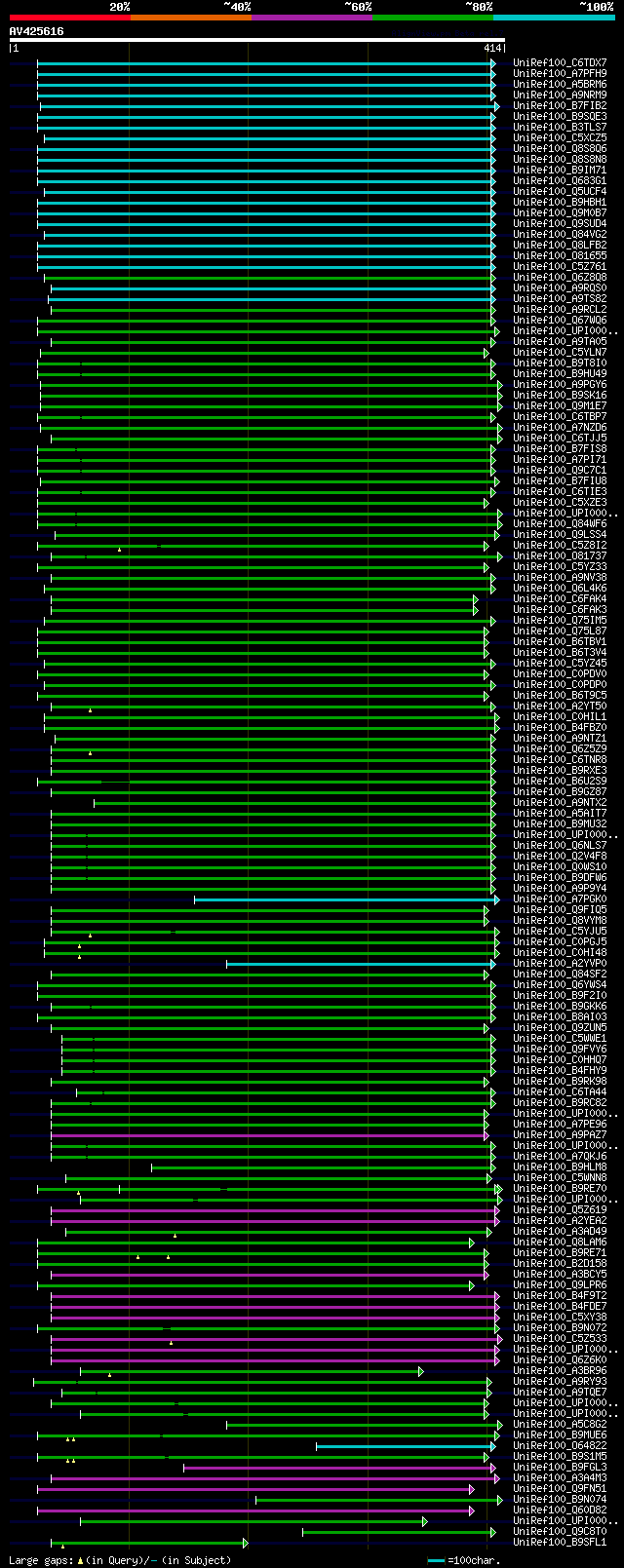Select hit label UniRef100_Q5Z619
Image resolution: width=624 pixels, height=1568 pixels.
(560, 1209)
